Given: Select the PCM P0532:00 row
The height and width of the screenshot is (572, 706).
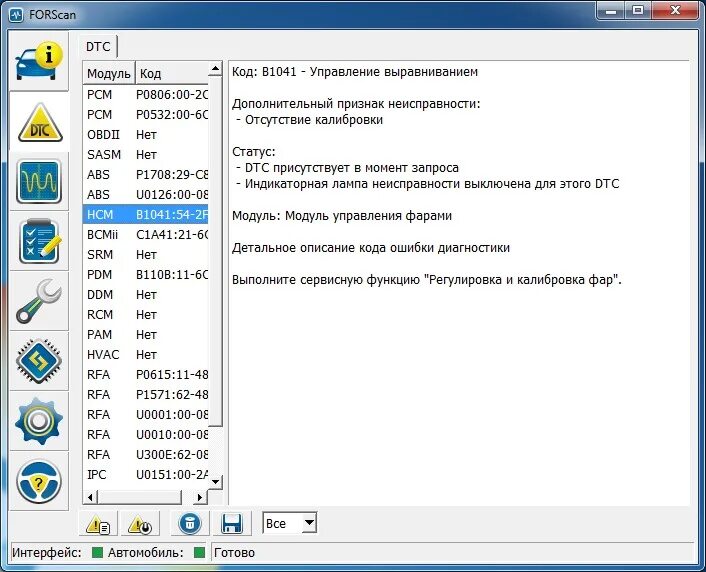Looking at the screenshot, I should [x=146, y=114].
